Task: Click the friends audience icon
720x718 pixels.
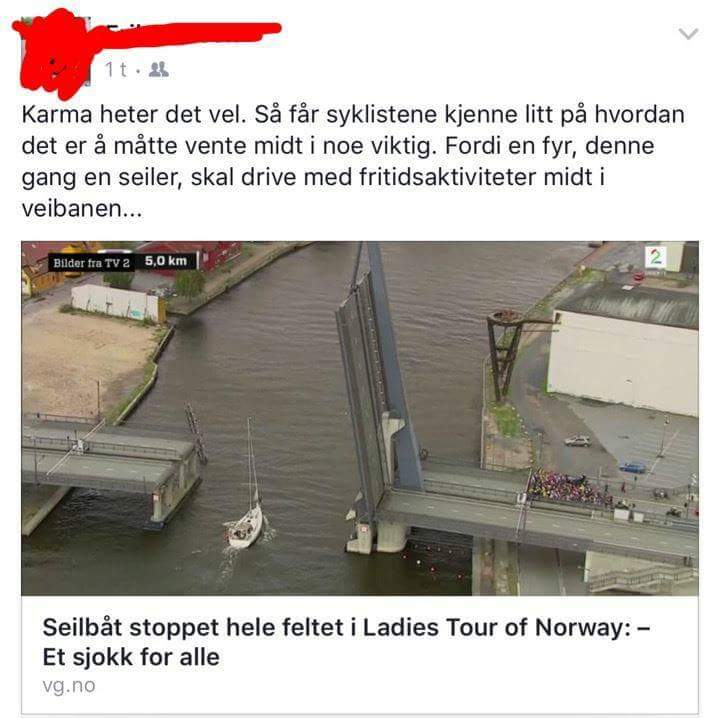Action: (158, 69)
